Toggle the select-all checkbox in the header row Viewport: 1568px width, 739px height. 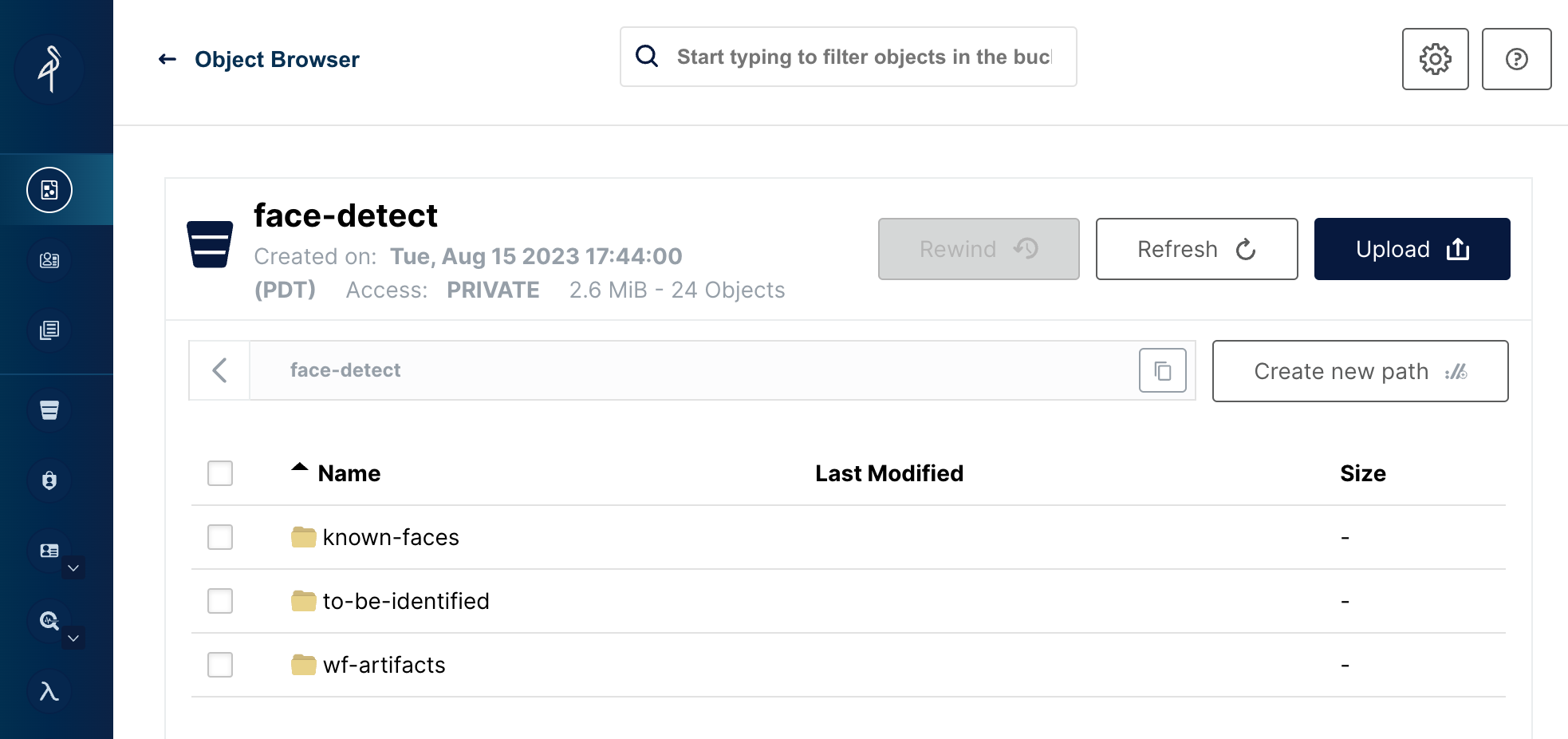(x=220, y=473)
